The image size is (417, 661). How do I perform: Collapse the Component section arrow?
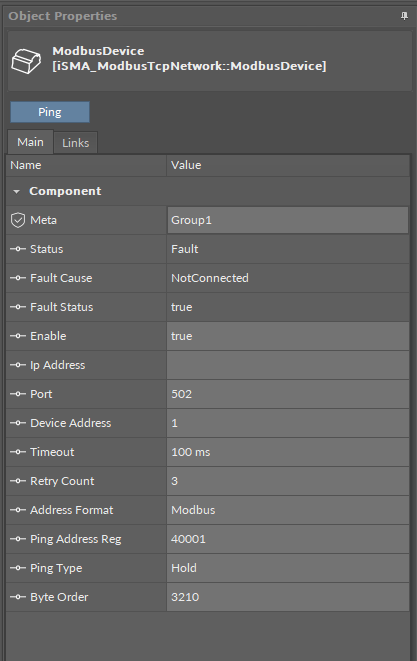[16, 191]
